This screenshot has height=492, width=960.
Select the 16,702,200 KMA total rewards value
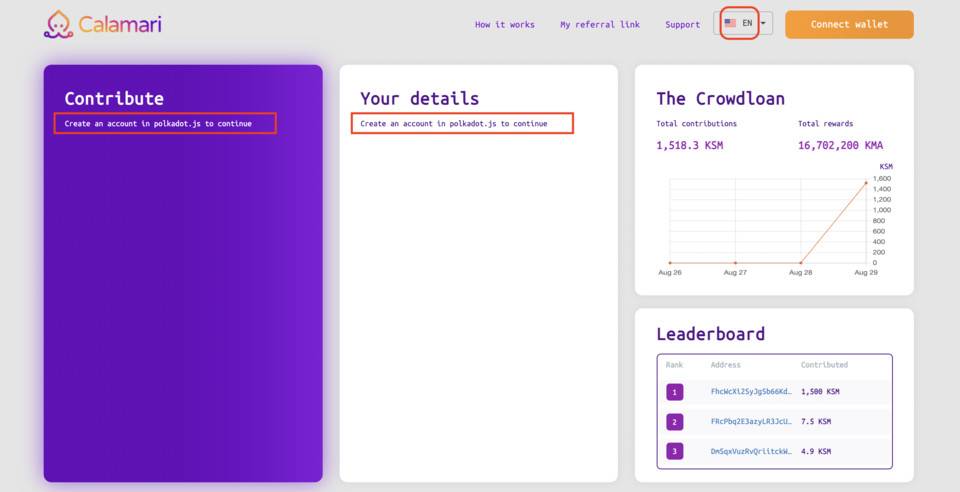pos(840,146)
